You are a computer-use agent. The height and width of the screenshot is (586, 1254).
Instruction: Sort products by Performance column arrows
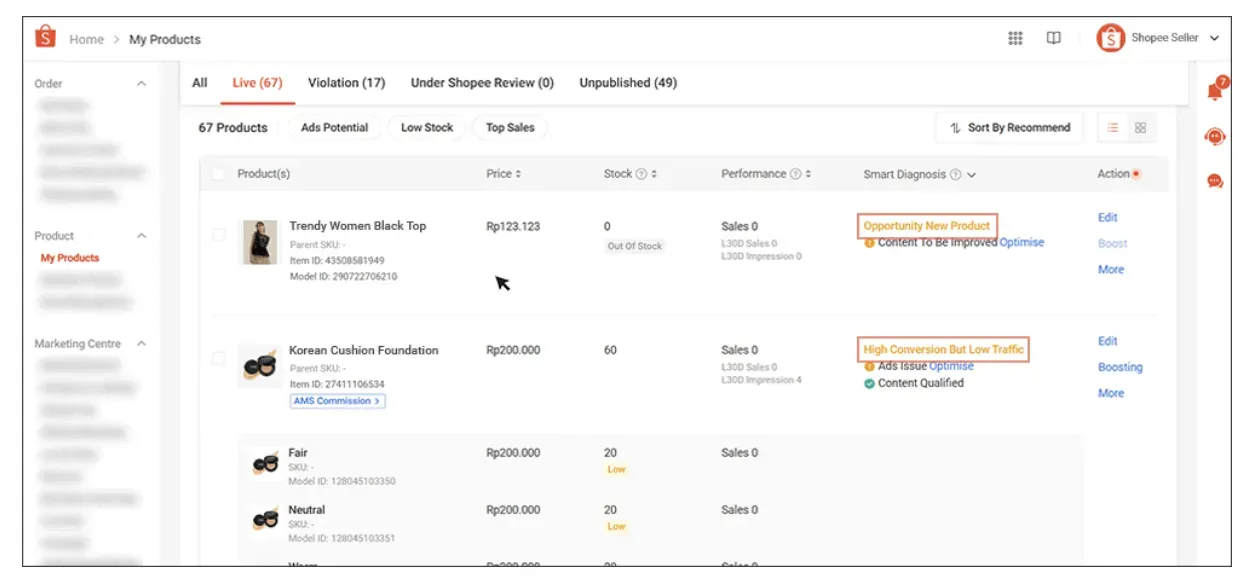tap(808, 174)
